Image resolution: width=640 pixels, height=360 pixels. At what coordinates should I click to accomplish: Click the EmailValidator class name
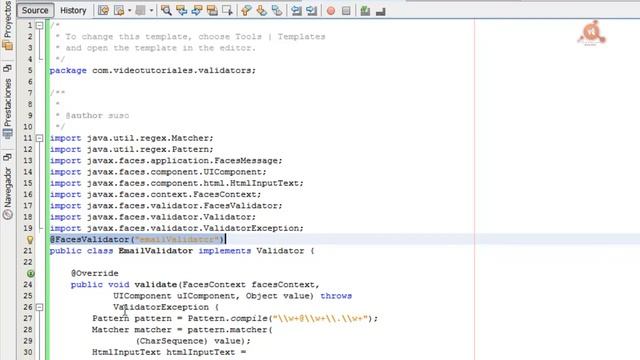156,251
